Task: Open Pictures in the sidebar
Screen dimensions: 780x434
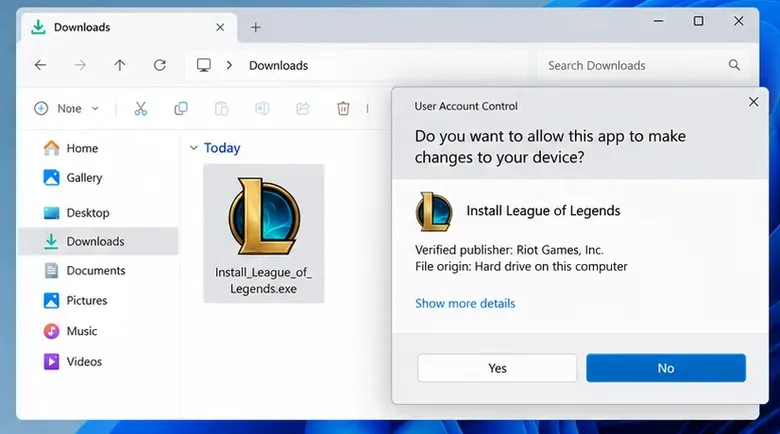Action: point(98,301)
